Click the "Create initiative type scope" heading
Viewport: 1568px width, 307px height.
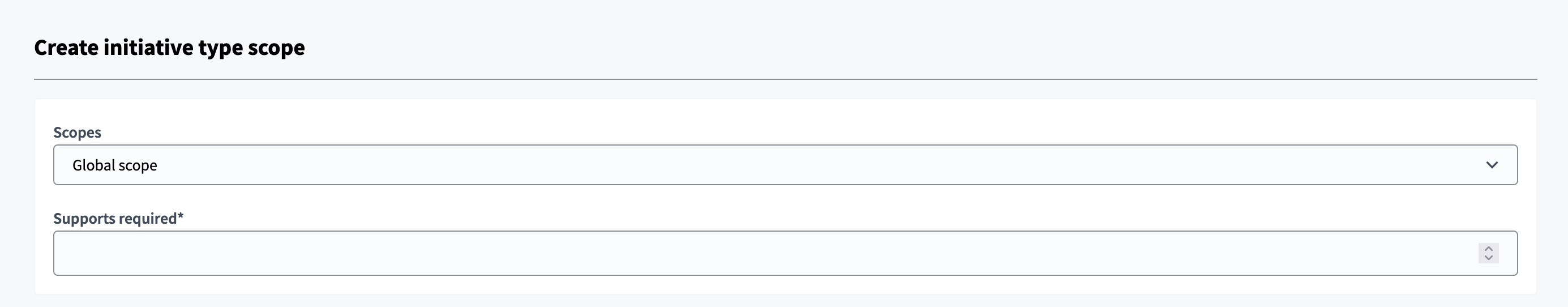pos(169,48)
